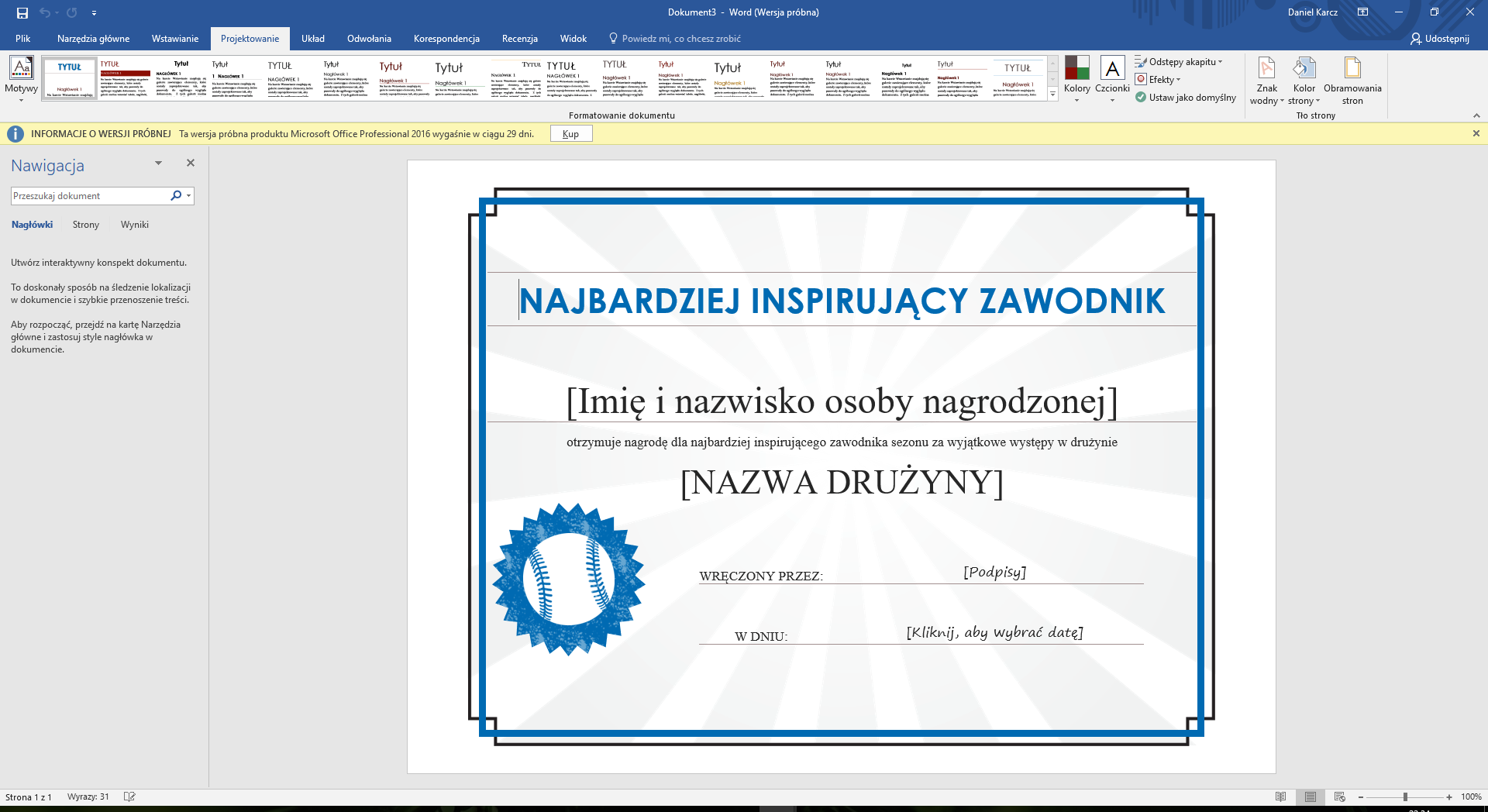Switch to Web Layout view in status bar

[1339, 797]
